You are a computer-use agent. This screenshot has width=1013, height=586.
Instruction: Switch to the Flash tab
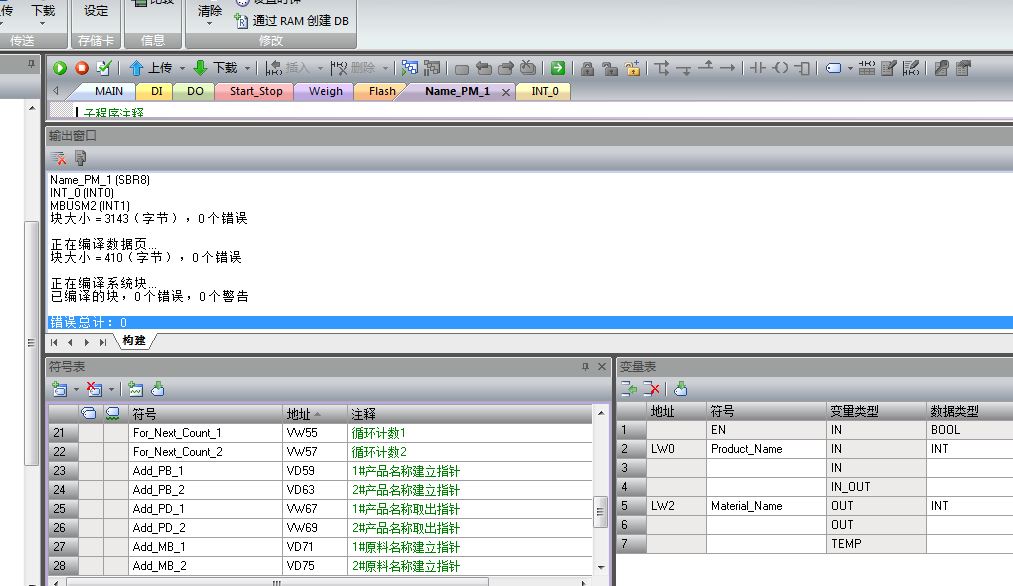point(382,92)
